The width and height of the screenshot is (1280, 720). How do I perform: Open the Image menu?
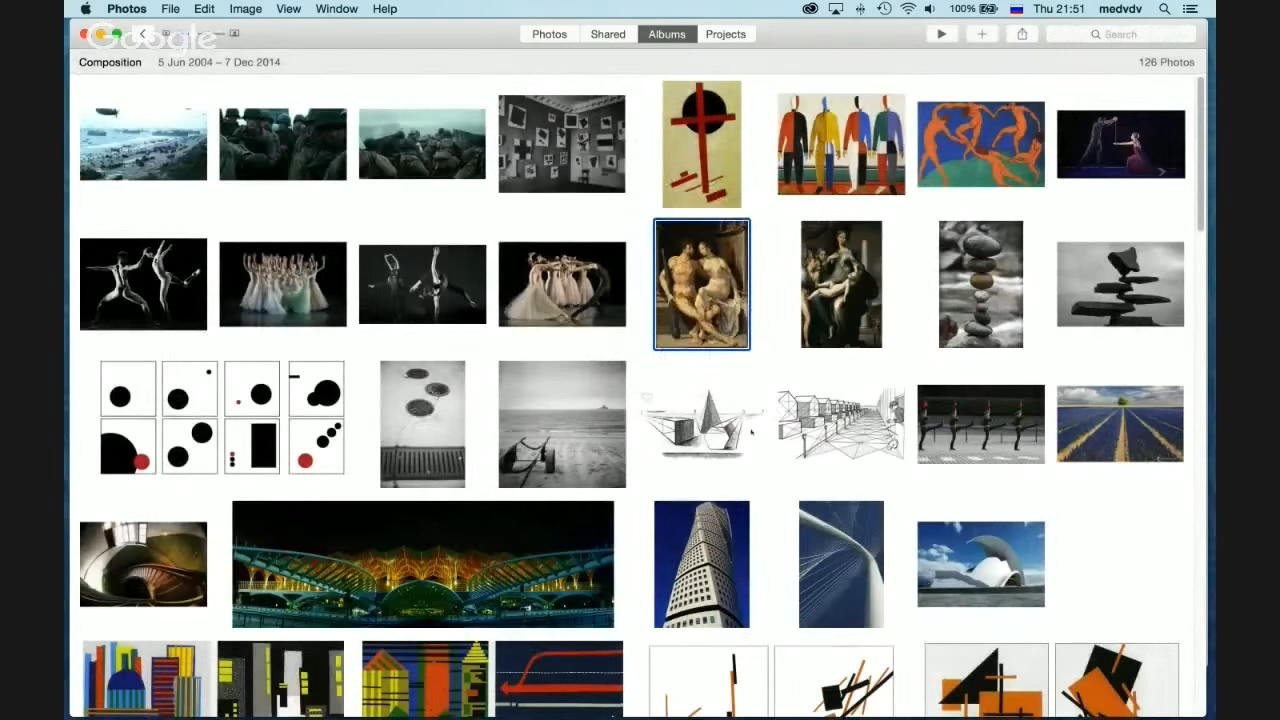pos(245,9)
